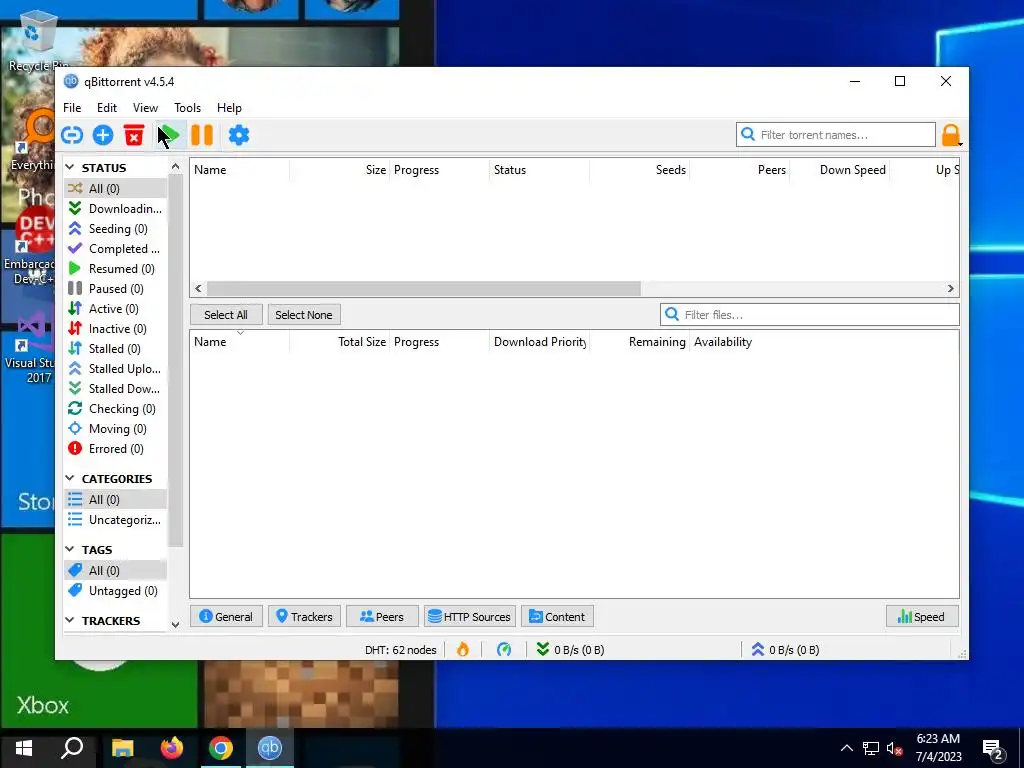Screen dimensions: 1024x768
Task: Collapse the CATEGORIES section chevron
Action: 71,479
